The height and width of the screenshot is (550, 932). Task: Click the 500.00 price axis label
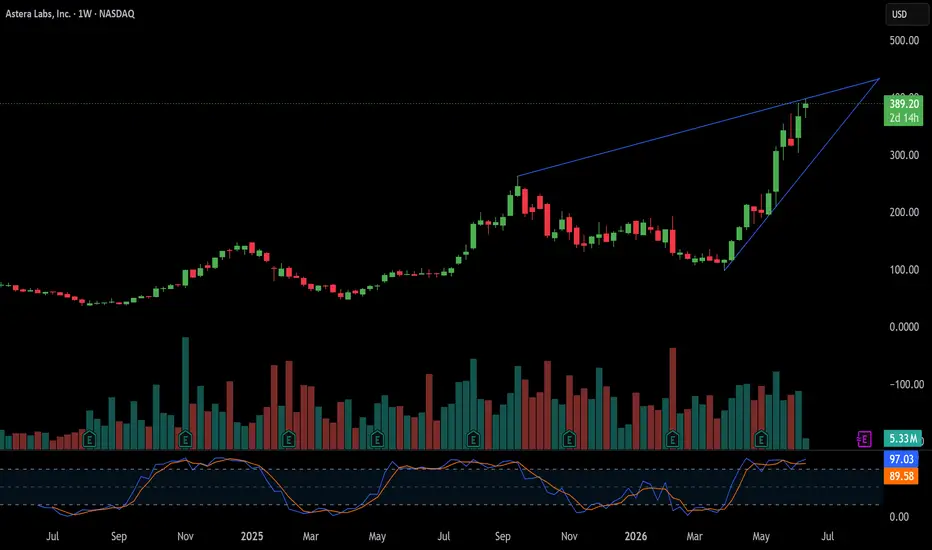point(904,40)
